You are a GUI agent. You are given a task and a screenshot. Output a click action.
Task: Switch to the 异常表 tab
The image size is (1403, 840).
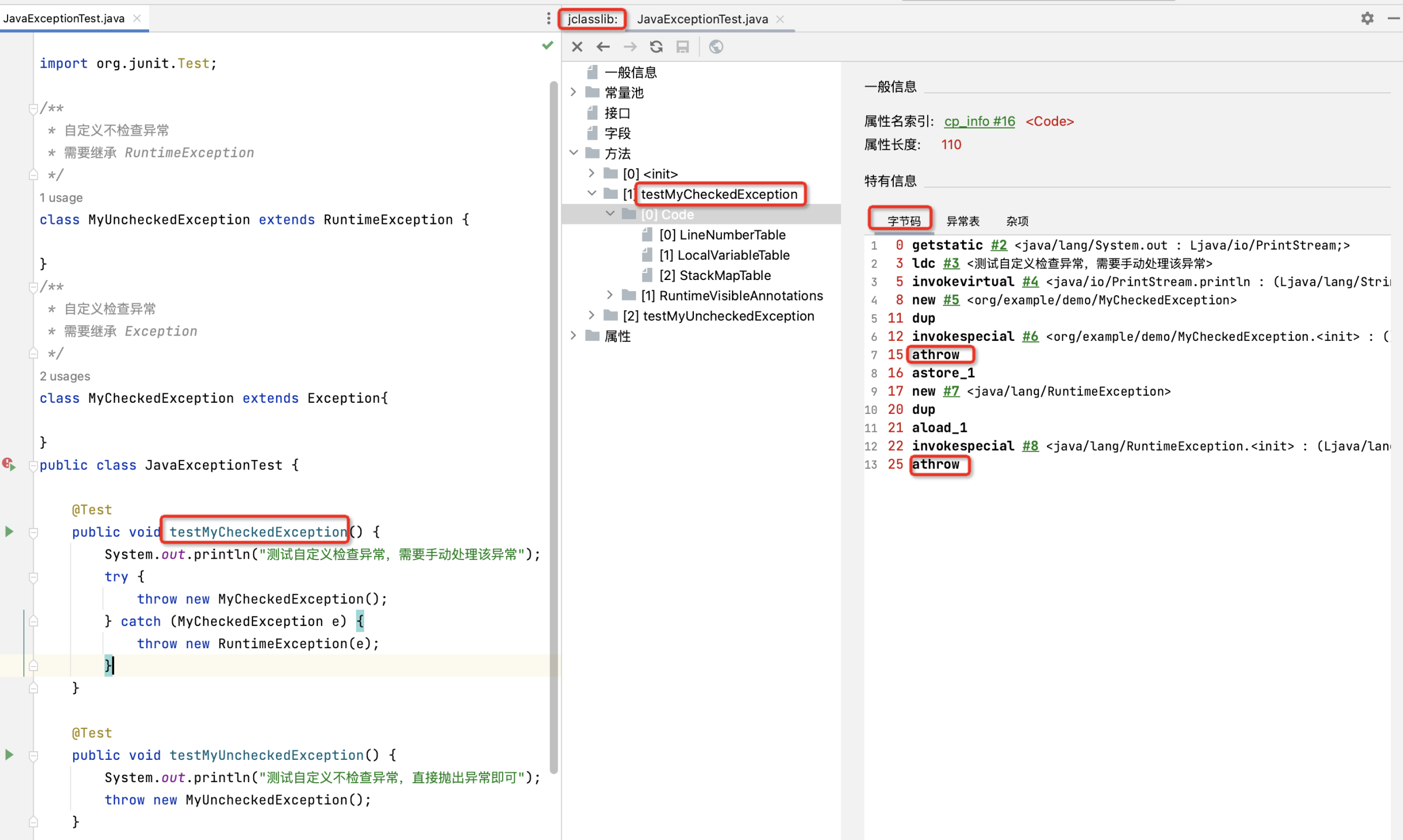[x=962, y=221]
